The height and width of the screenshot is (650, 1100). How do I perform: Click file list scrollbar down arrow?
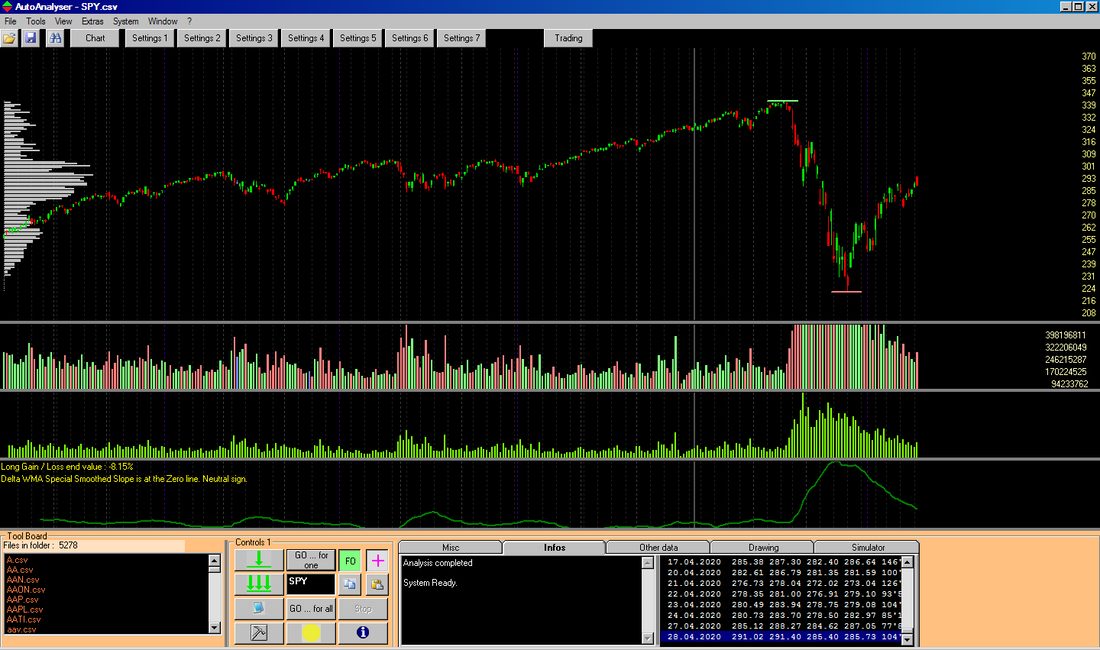tap(215, 628)
